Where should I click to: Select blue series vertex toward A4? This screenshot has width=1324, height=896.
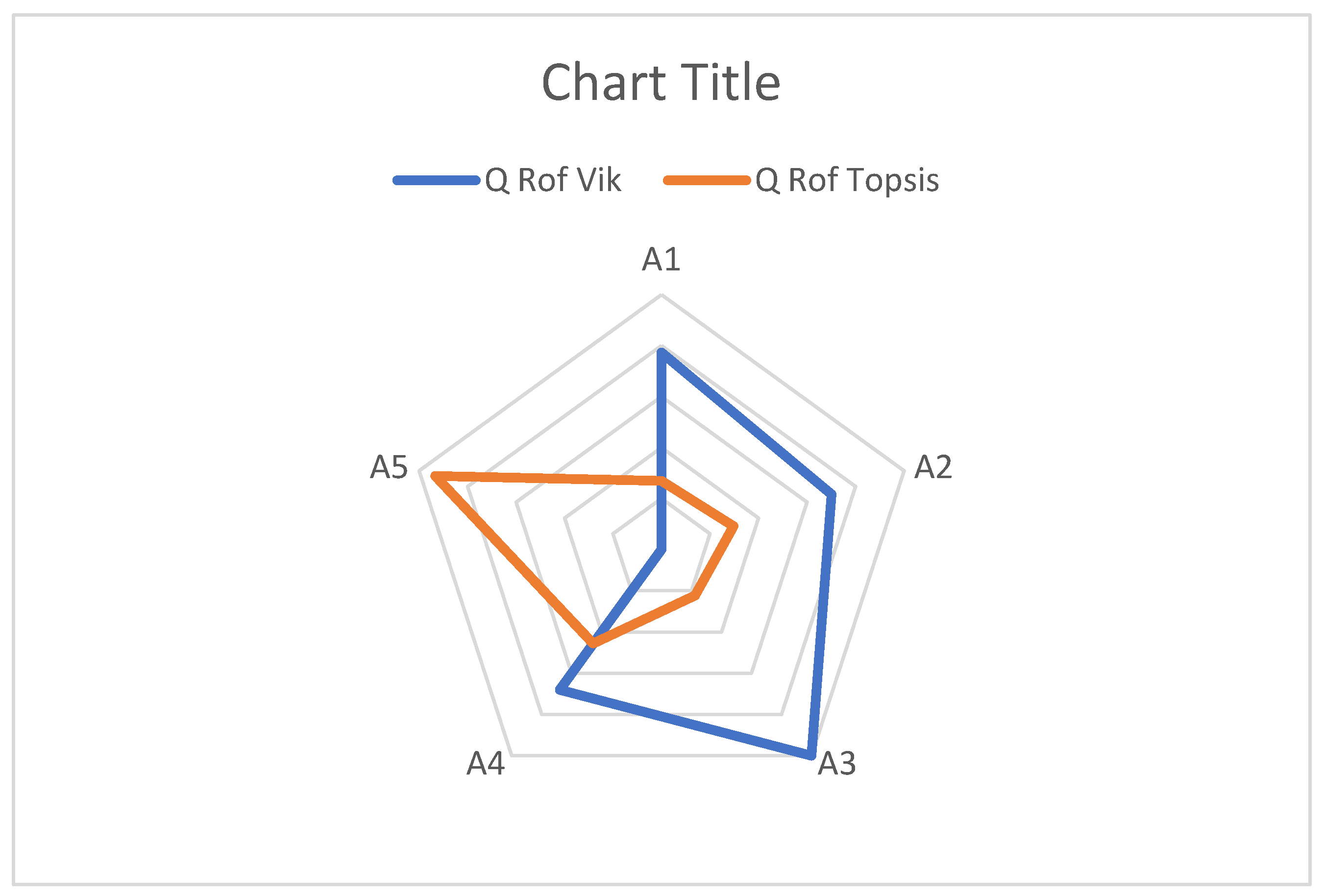[560, 690]
